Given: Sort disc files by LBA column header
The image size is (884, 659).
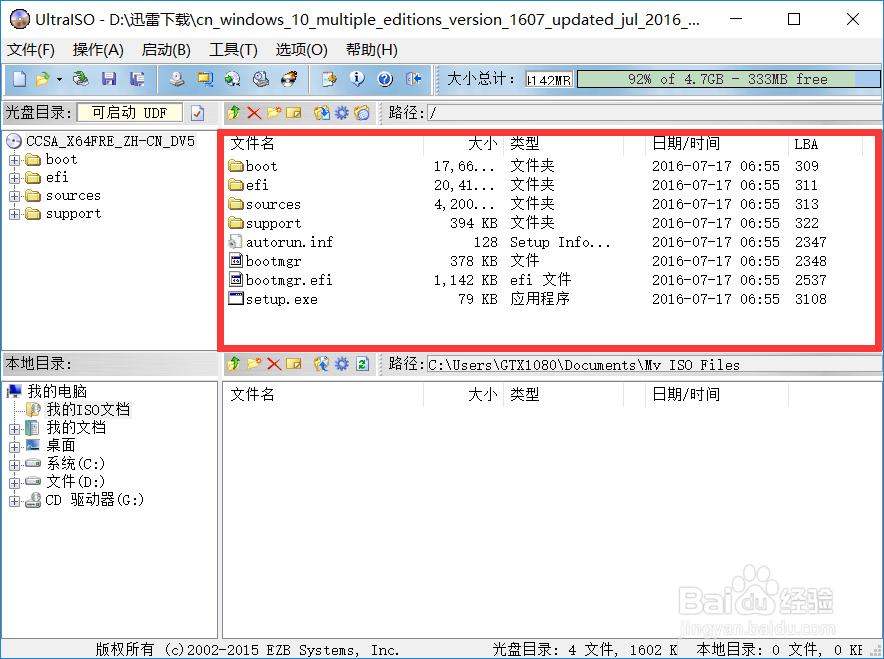Looking at the screenshot, I should pos(825,144).
